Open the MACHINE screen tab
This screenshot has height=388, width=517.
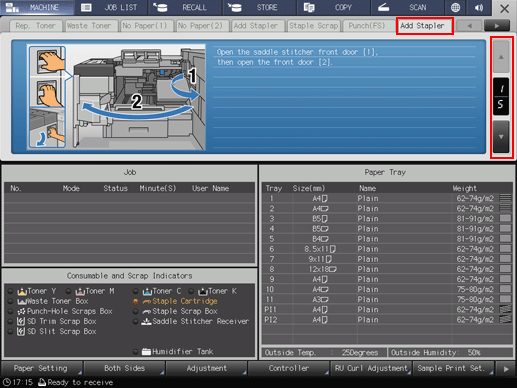point(37,7)
